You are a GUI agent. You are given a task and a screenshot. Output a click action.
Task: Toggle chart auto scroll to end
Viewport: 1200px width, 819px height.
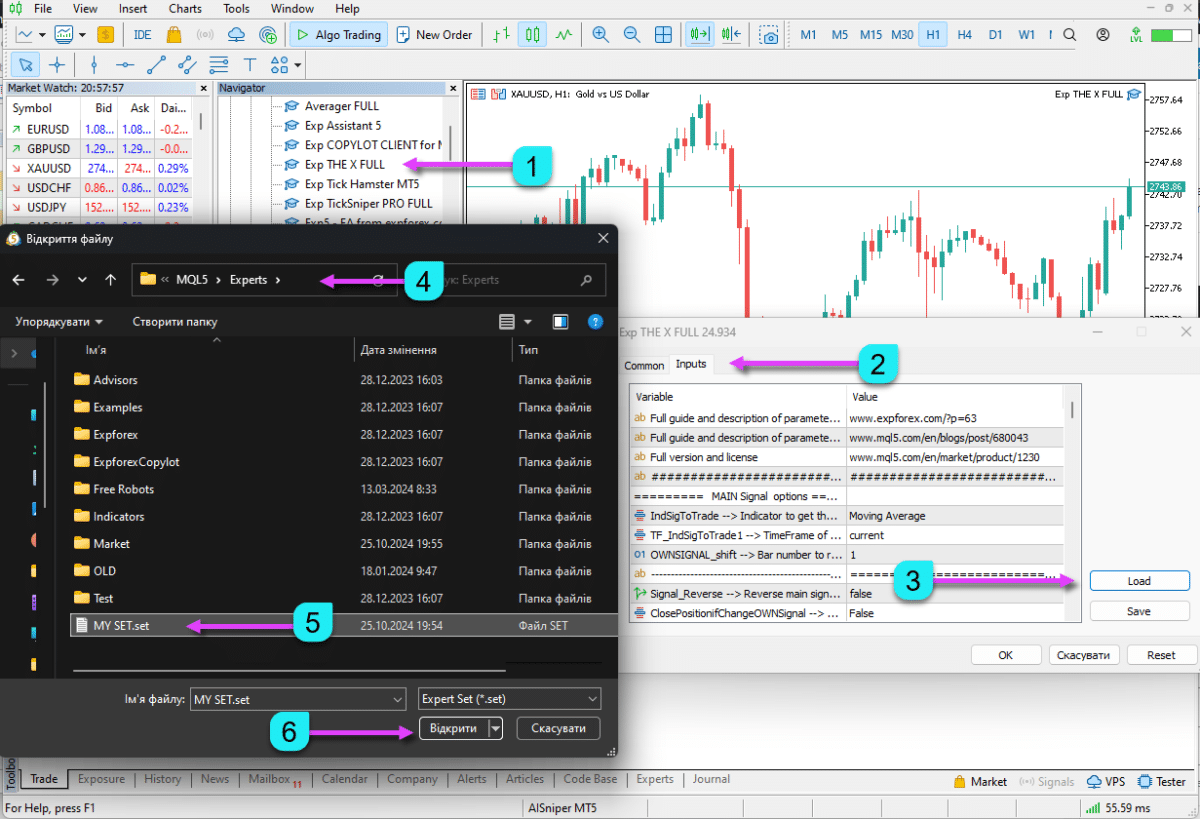click(699, 35)
